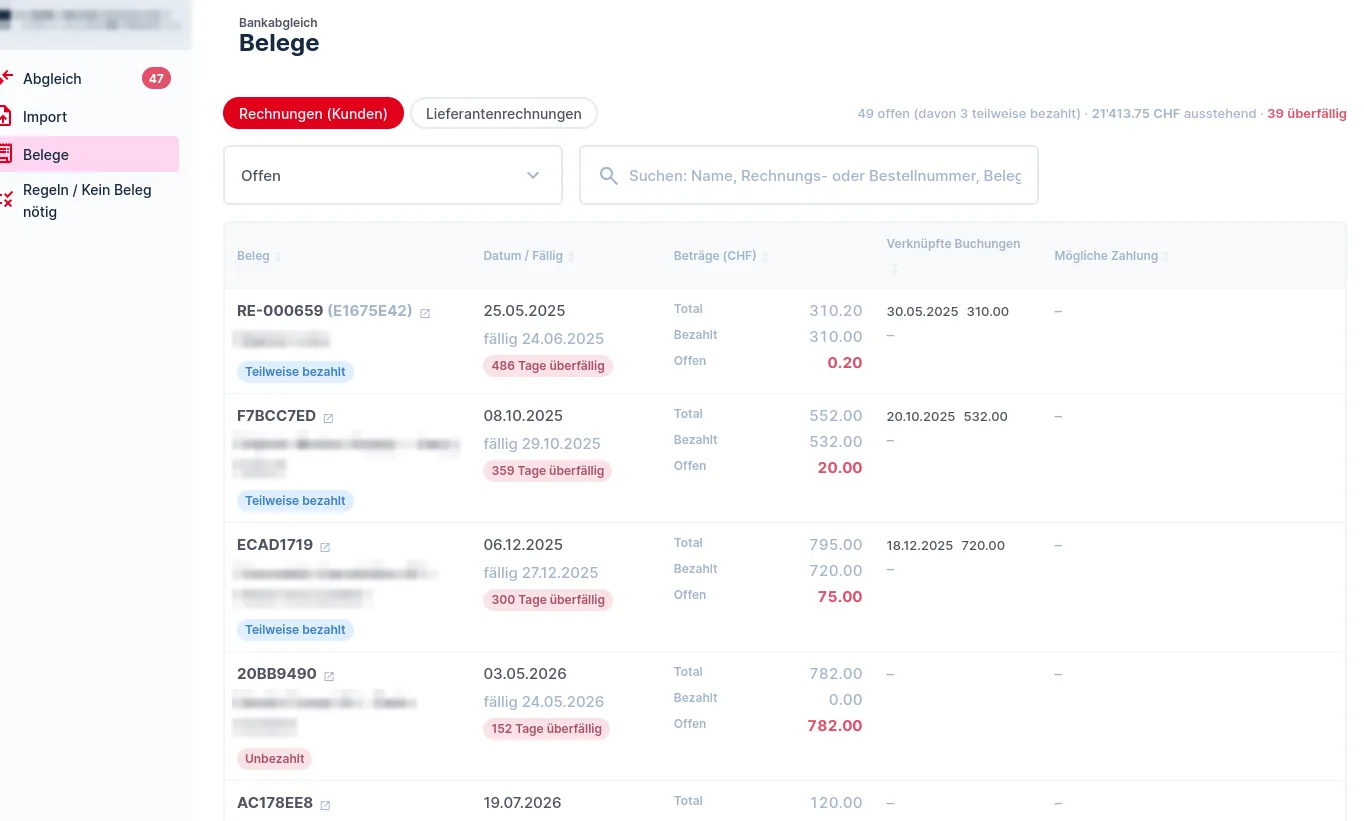
Task: Click the invoice ID ECAD1719
Action: click(275, 545)
